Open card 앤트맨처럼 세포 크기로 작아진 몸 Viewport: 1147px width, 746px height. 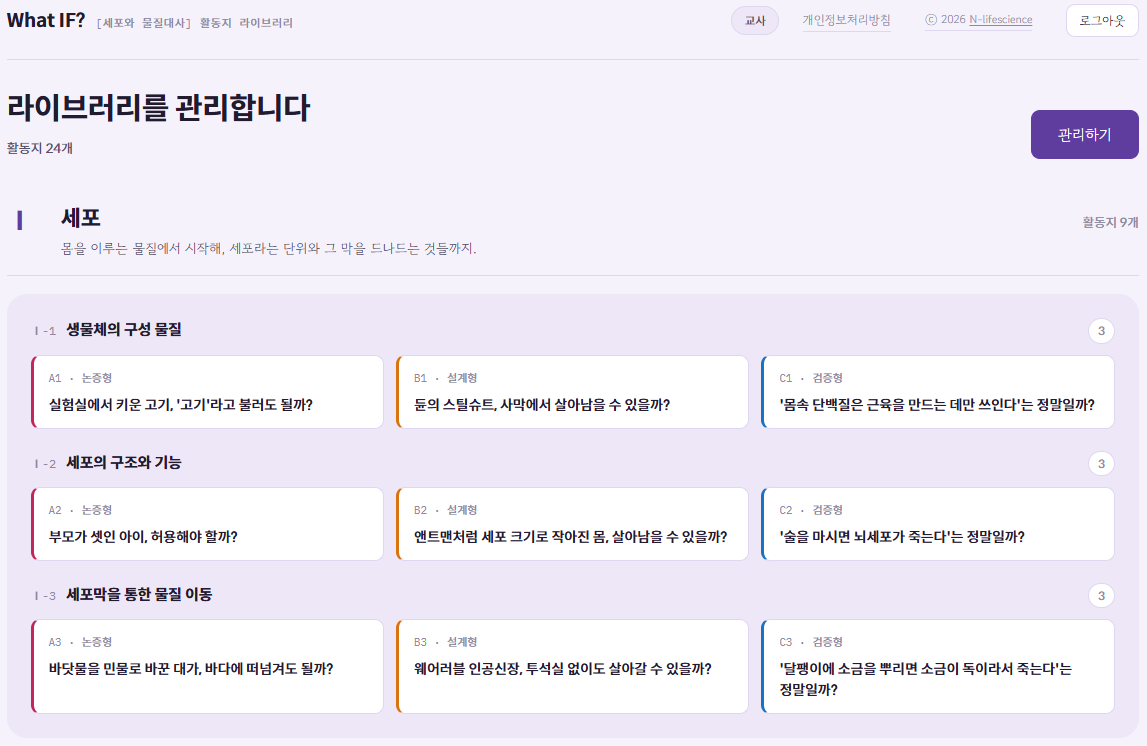(572, 524)
